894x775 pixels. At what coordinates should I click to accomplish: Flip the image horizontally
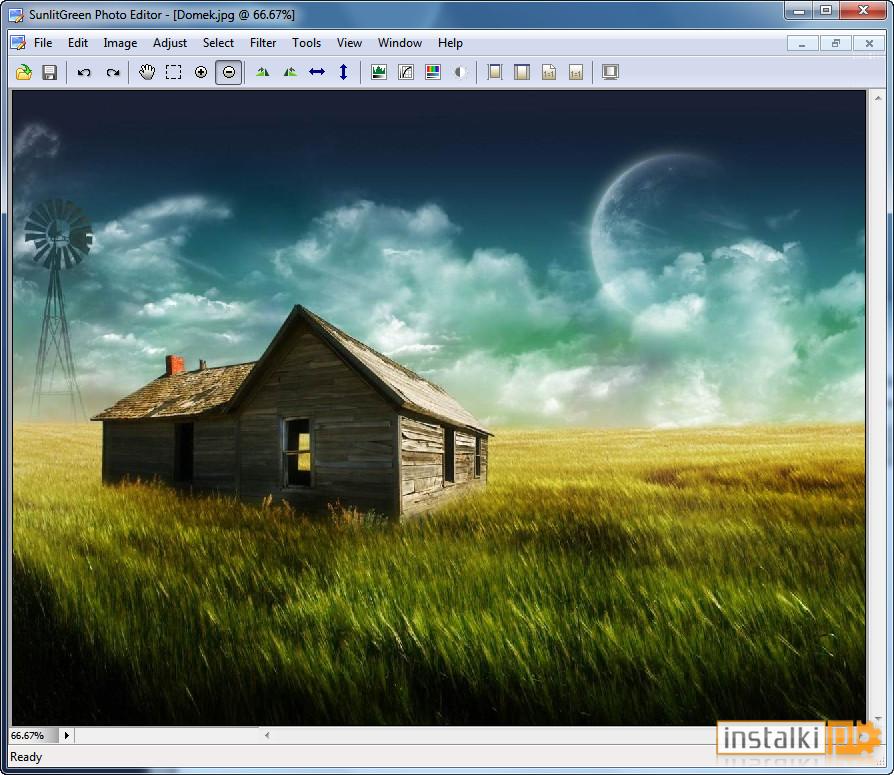click(x=317, y=72)
